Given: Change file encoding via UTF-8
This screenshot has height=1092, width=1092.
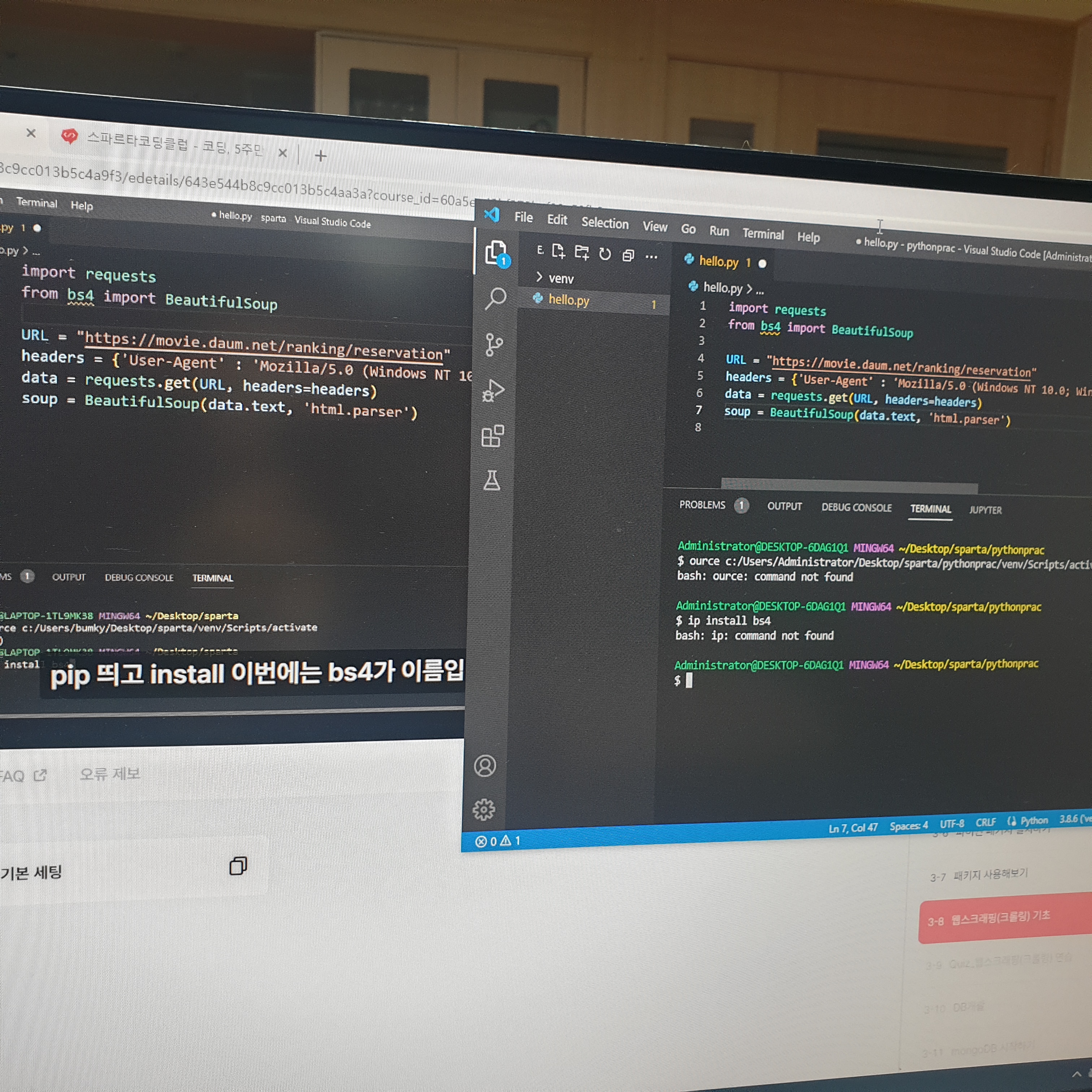Looking at the screenshot, I should tap(952, 824).
